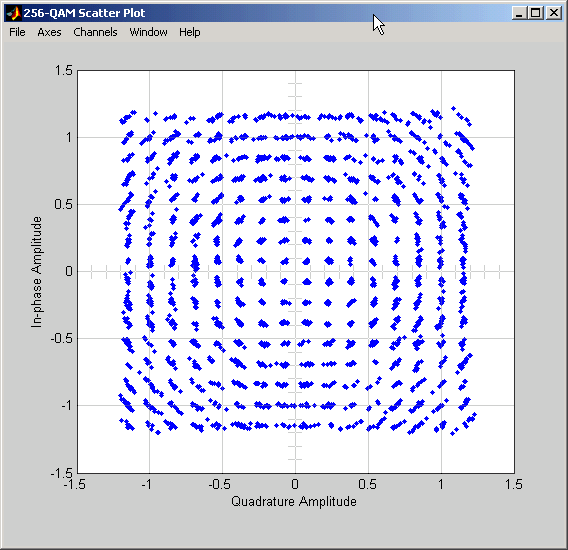Image resolution: width=568 pixels, height=550 pixels.
Task: Open the Axes menu
Action: tap(49, 32)
